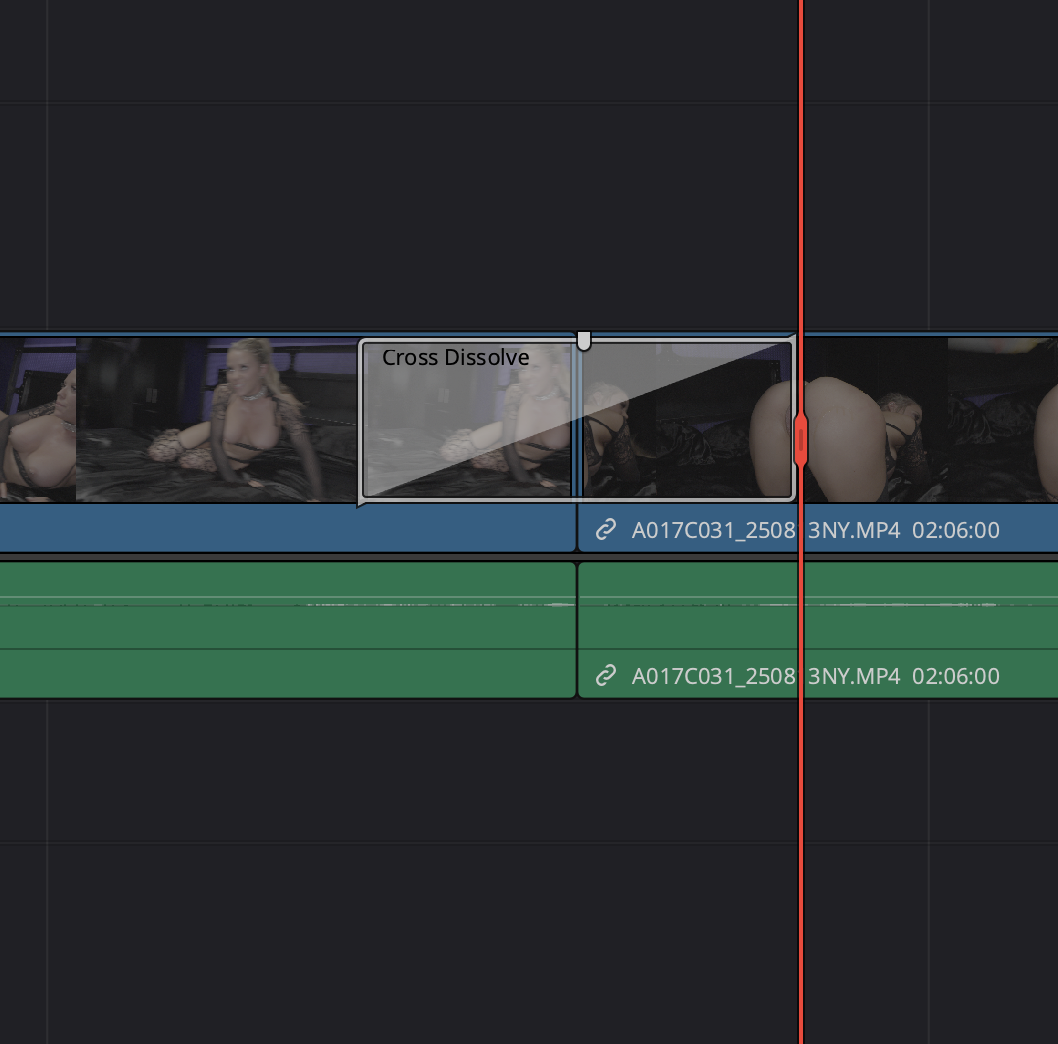The image size is (1058, 1044).
Task: Select the green audio clip left of the cut
Action: (287, 630)
